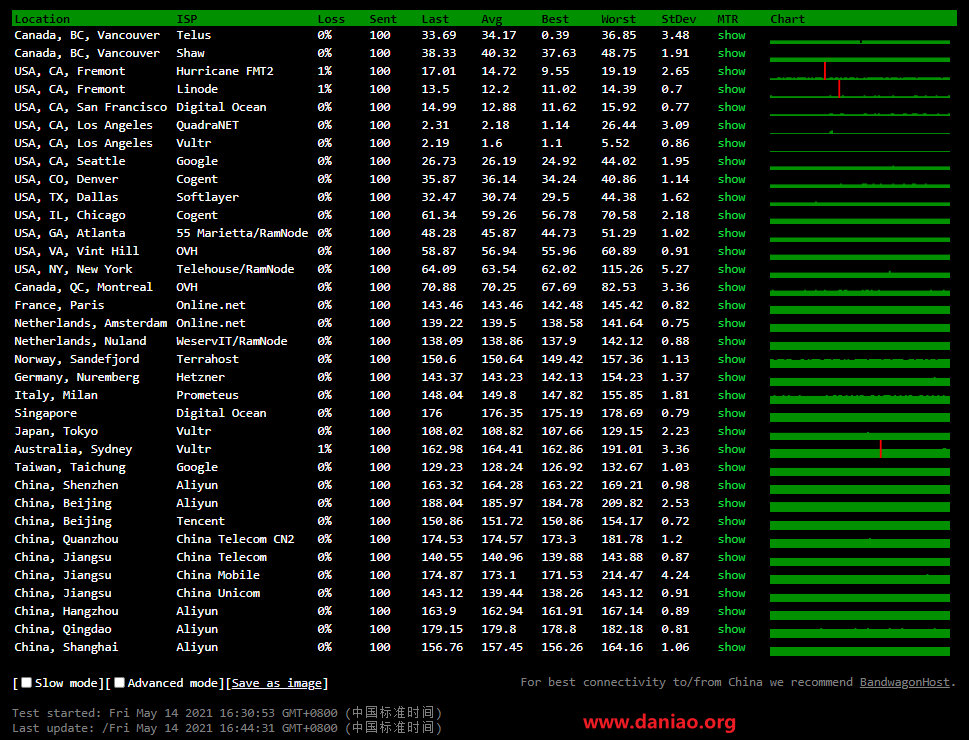Show MTR for Softlayer Dallas row
This screenshot has height=740, width=969.
pyautogui.click(x=732, y=197)
